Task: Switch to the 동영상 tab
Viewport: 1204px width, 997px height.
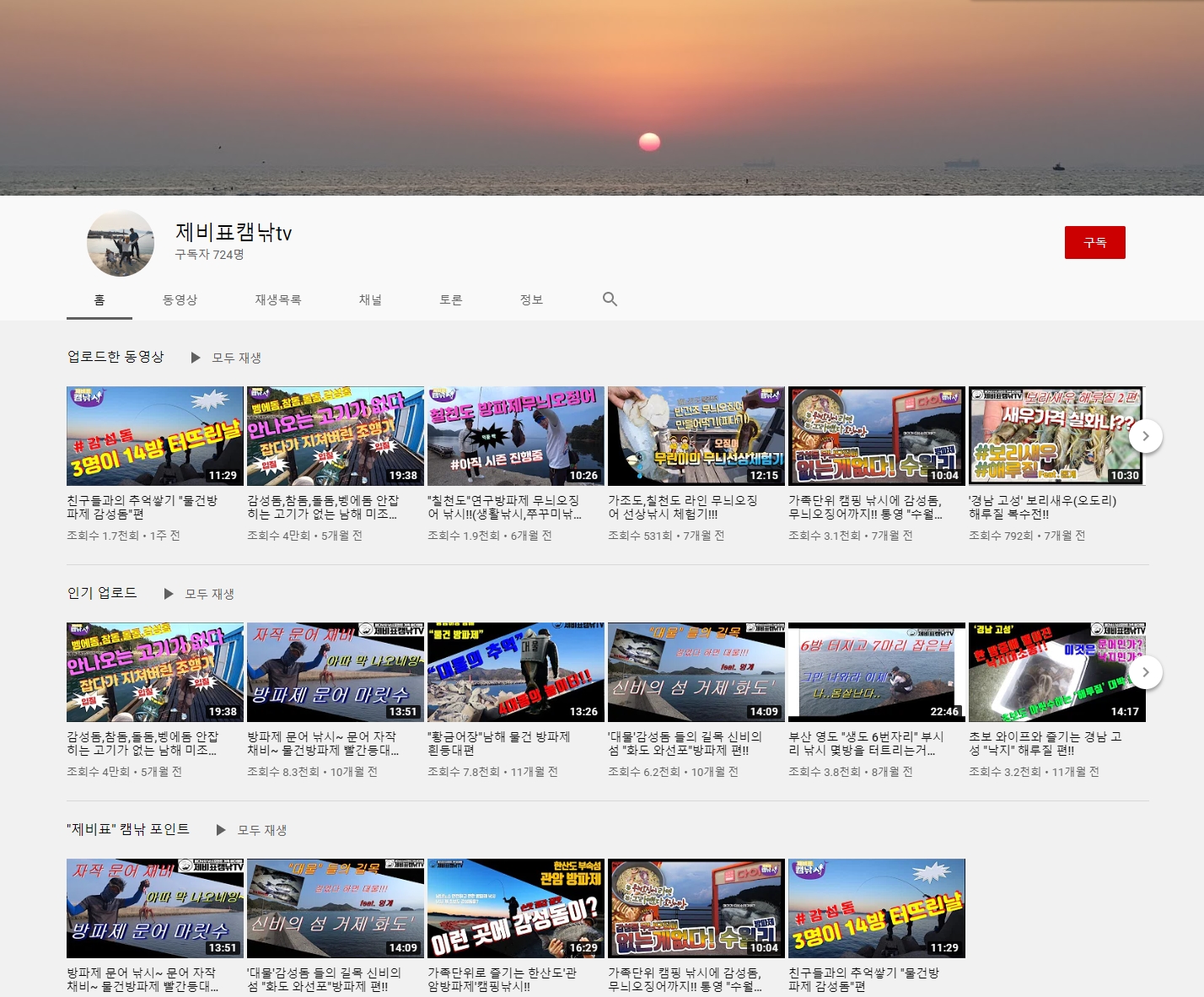Action: (180, 299)
